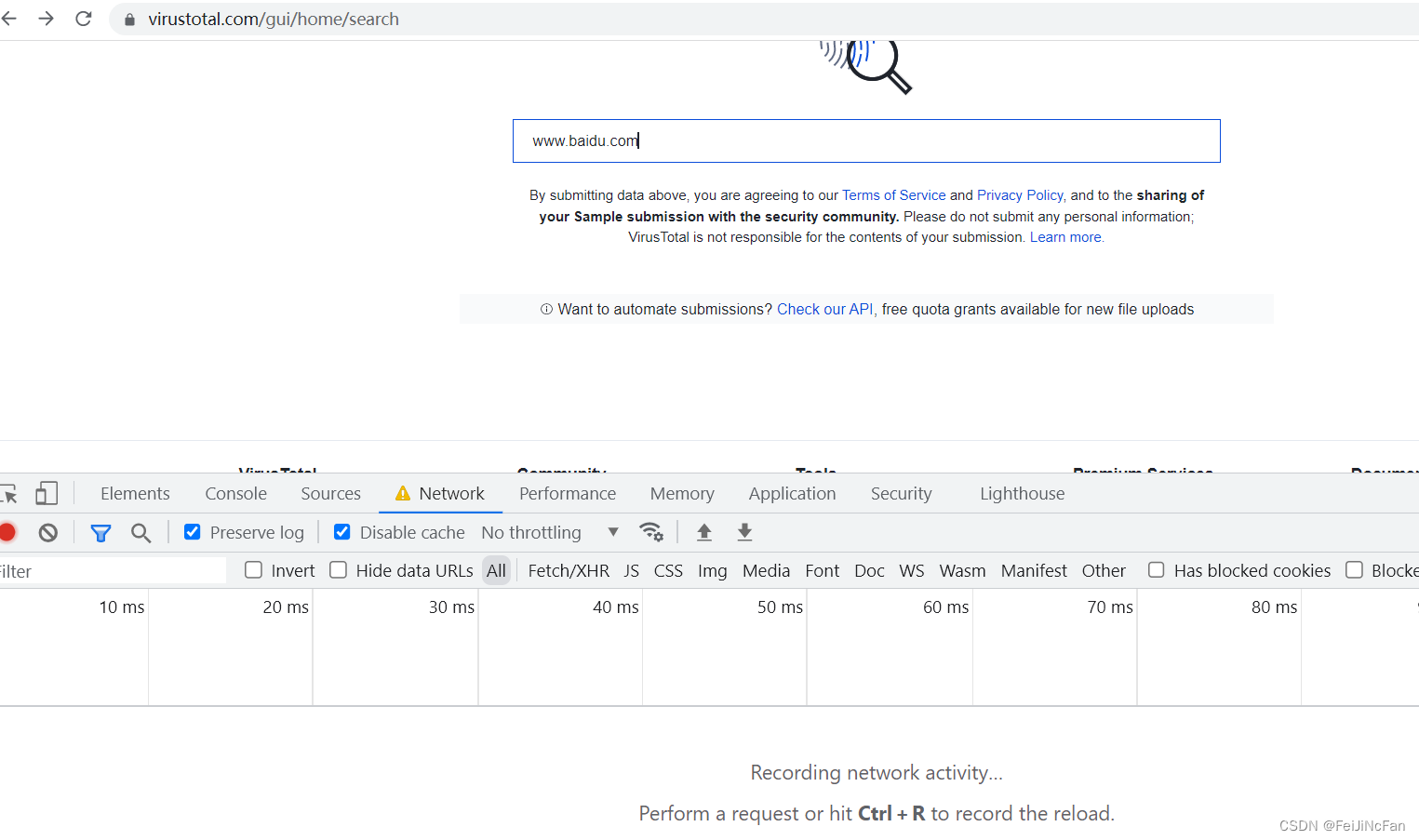Filter requests by Font
Image resolution: width=1419 pixels, height=840 pixels.
click(823, 570)
